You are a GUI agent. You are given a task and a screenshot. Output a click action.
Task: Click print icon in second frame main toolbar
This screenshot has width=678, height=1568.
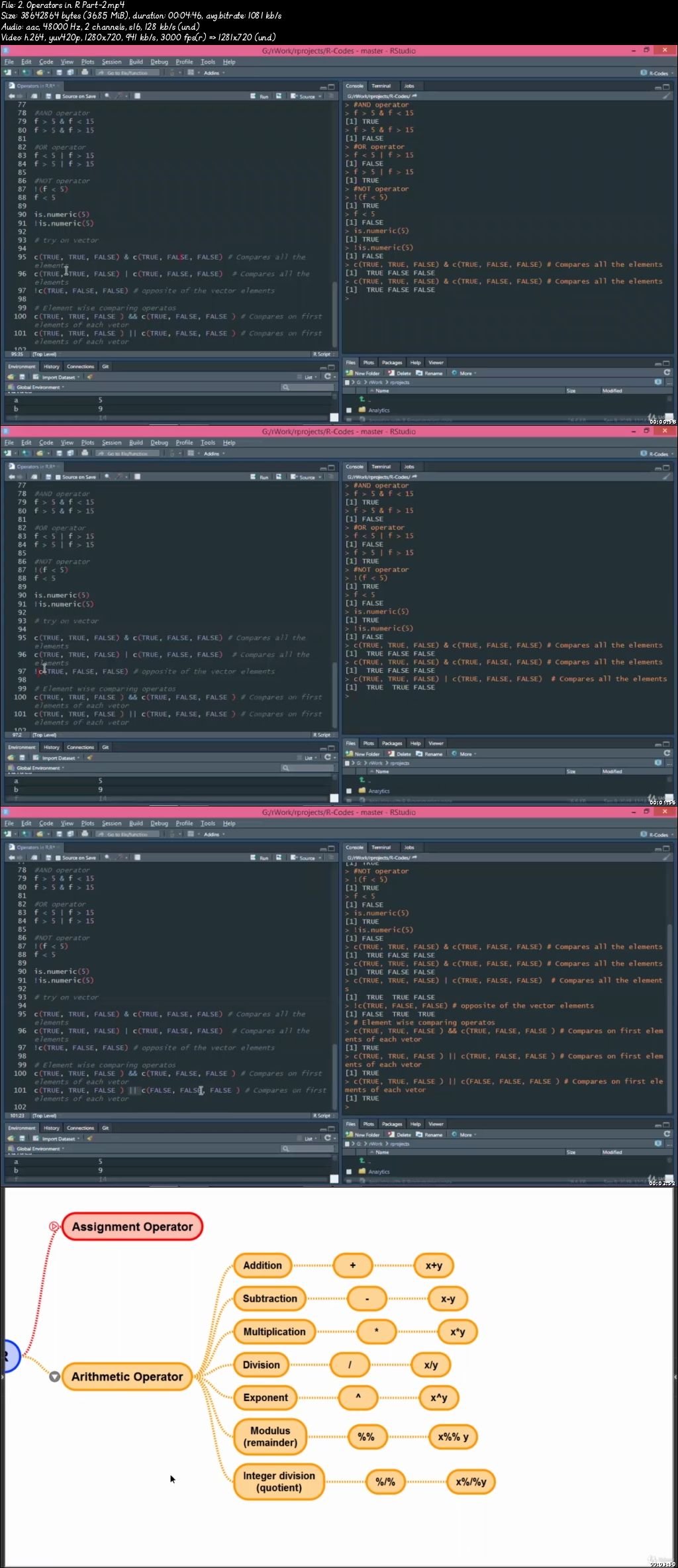[x=85, y=454]
